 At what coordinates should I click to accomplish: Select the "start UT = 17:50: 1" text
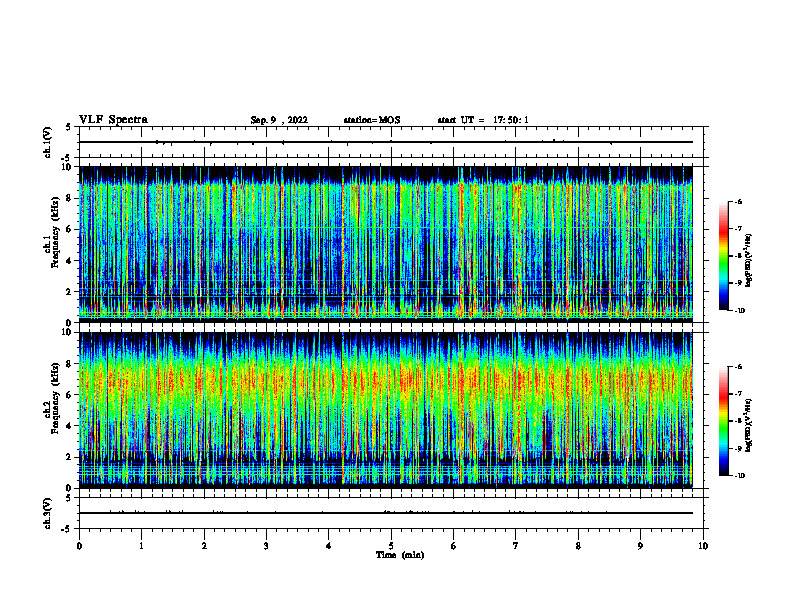click(483, 120)
